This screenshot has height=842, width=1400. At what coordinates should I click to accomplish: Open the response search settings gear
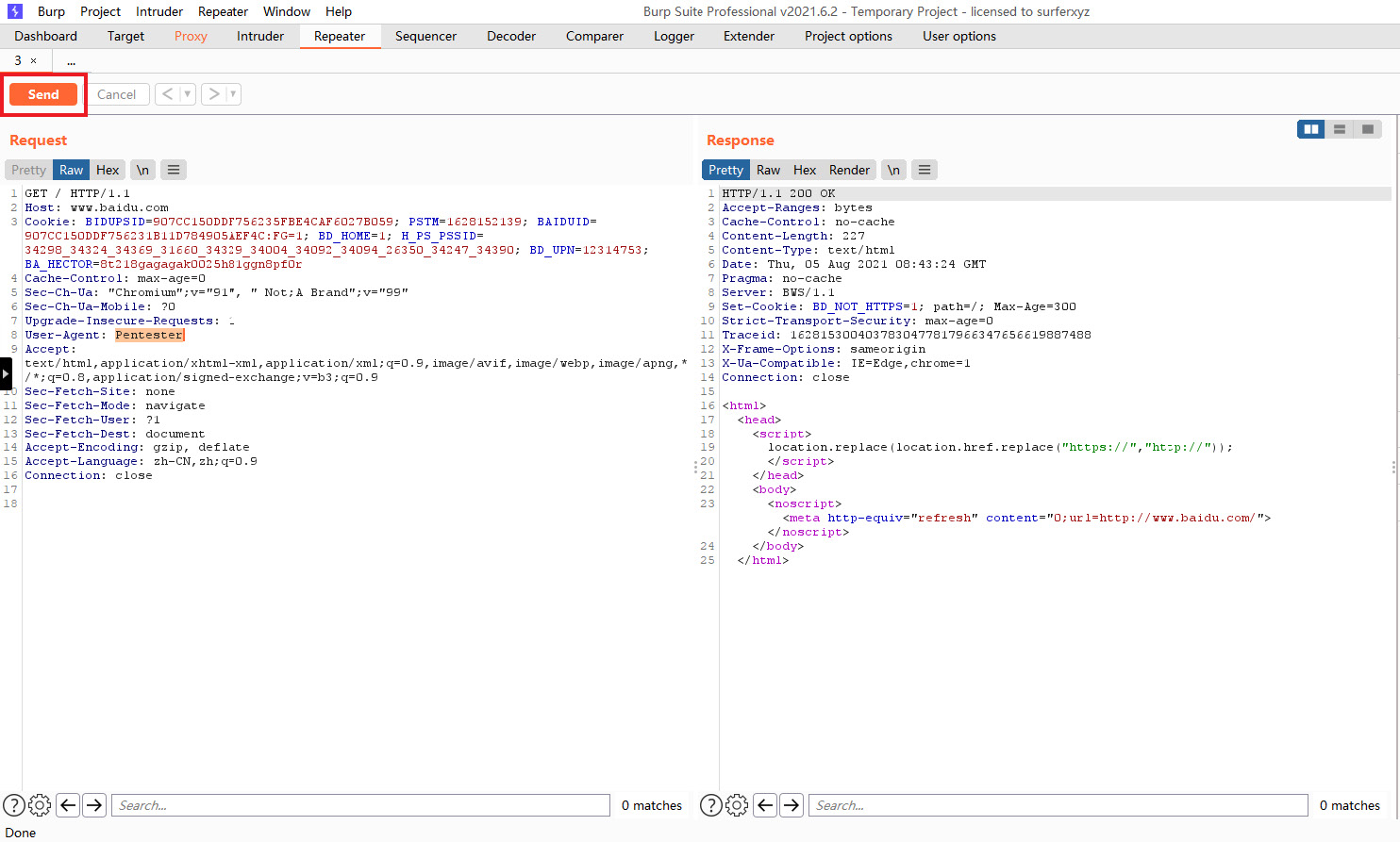(737, 805)
